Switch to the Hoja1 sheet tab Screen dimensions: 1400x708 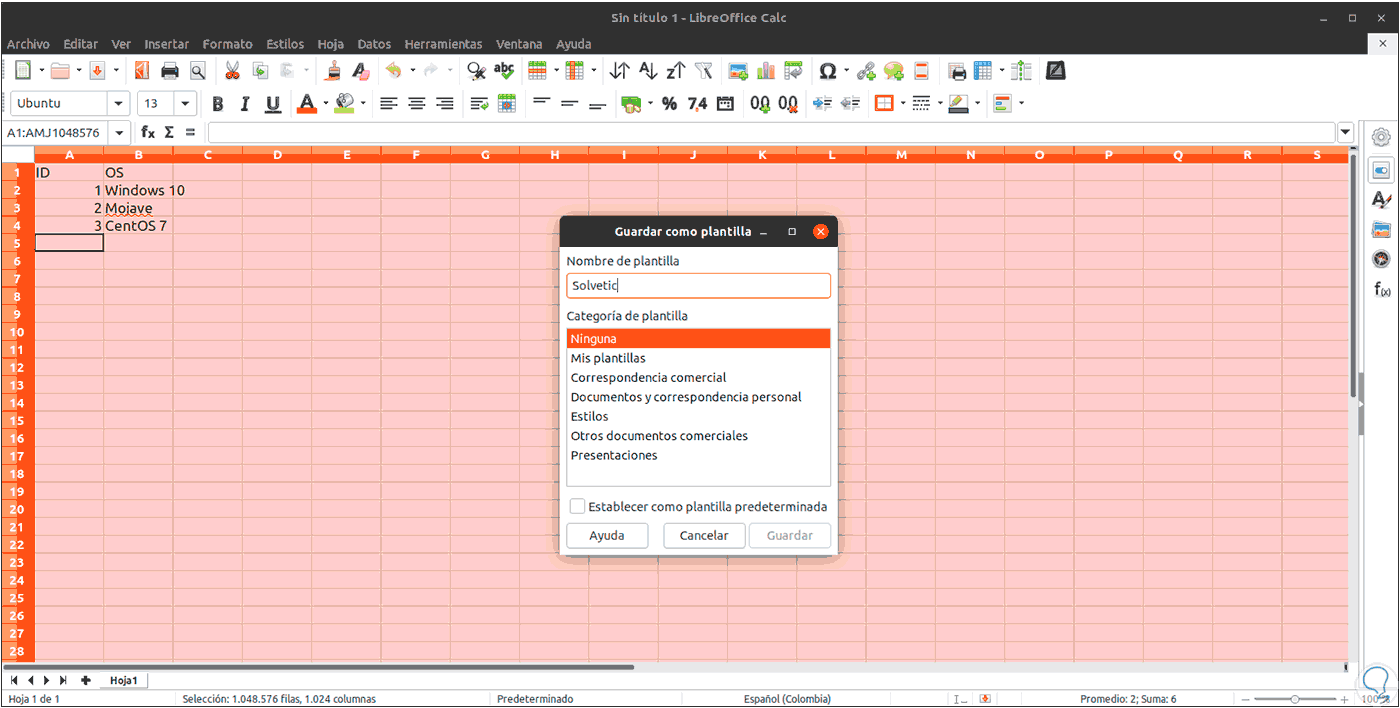[124, 680]
